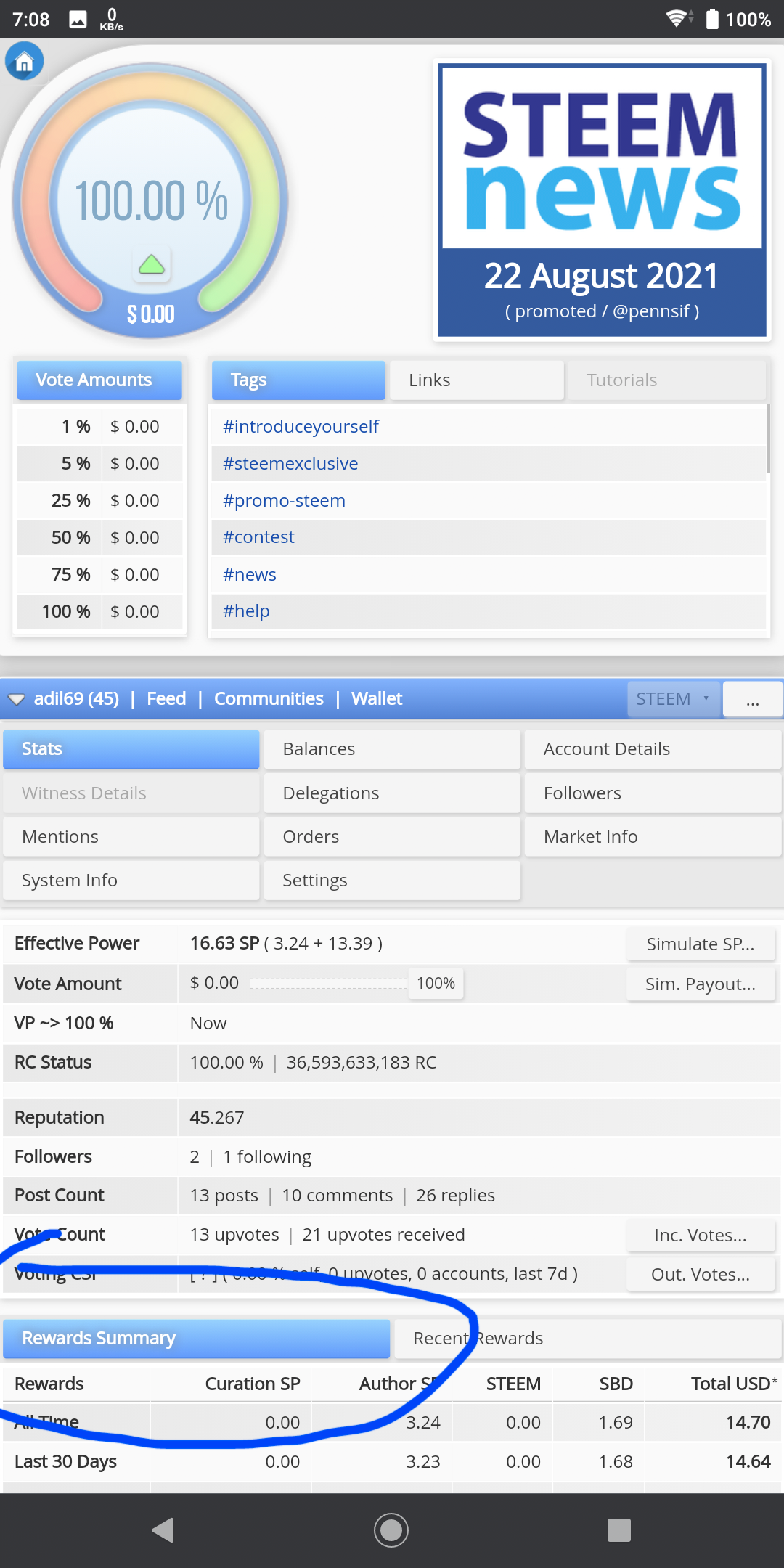Open the System Info tab
Viewport: 784px width, 1568px height.
point(131,880)
